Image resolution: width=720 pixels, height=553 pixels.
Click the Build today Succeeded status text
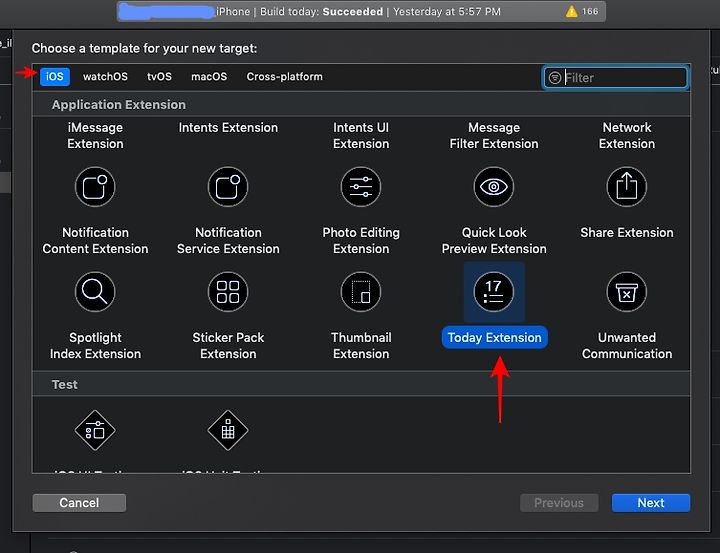[x=321, y=11]
